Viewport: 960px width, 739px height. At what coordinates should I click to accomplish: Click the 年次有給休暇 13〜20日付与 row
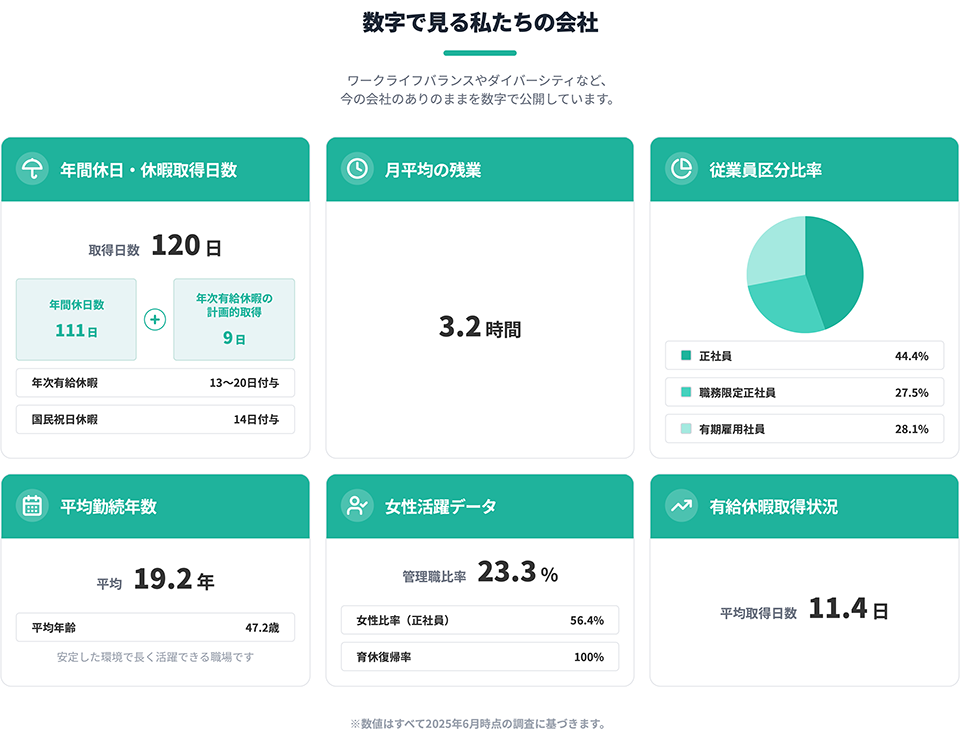(155, 383)
